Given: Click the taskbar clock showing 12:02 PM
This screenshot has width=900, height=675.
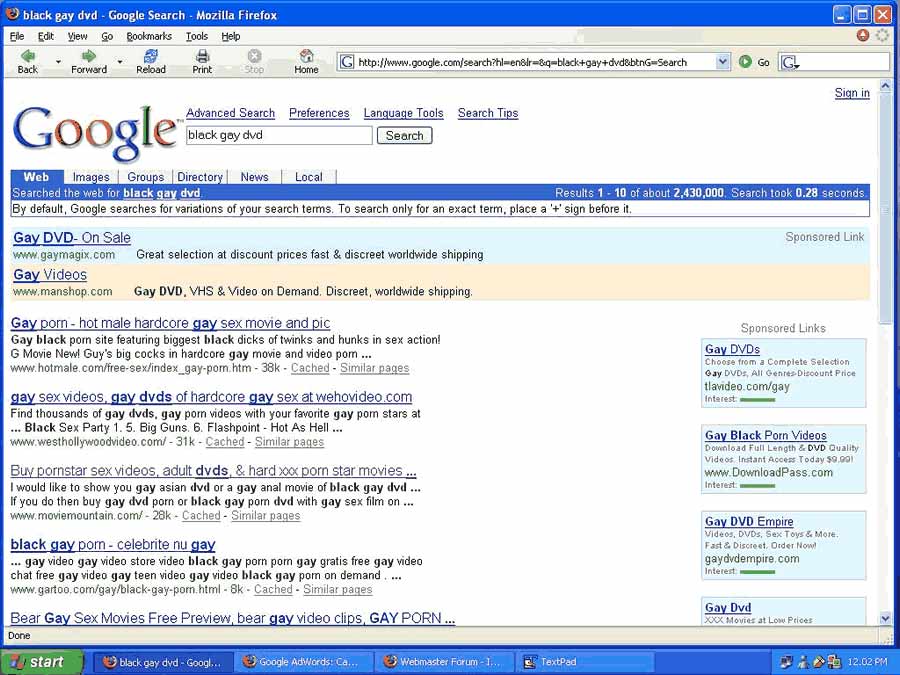Looking at the screenshot, I should click(x=867, y=662).
